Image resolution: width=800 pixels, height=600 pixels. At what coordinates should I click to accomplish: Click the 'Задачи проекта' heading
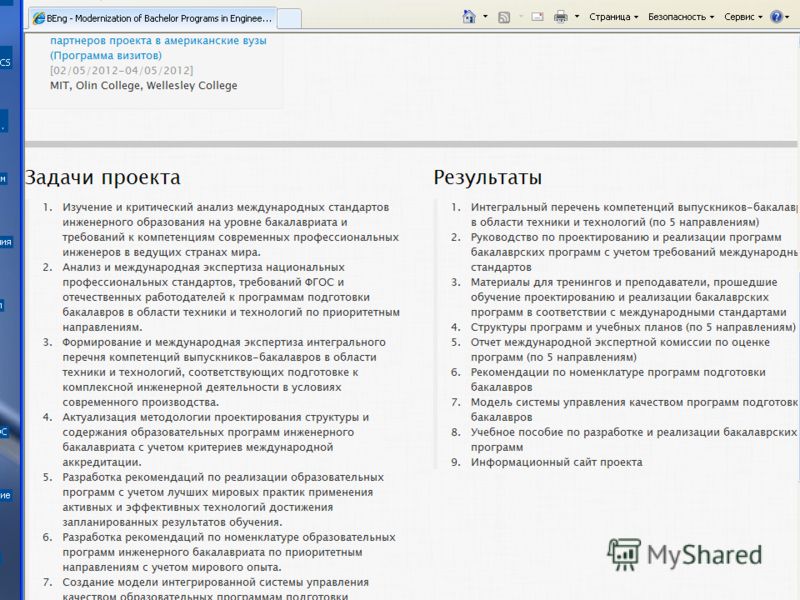point(103,177)
